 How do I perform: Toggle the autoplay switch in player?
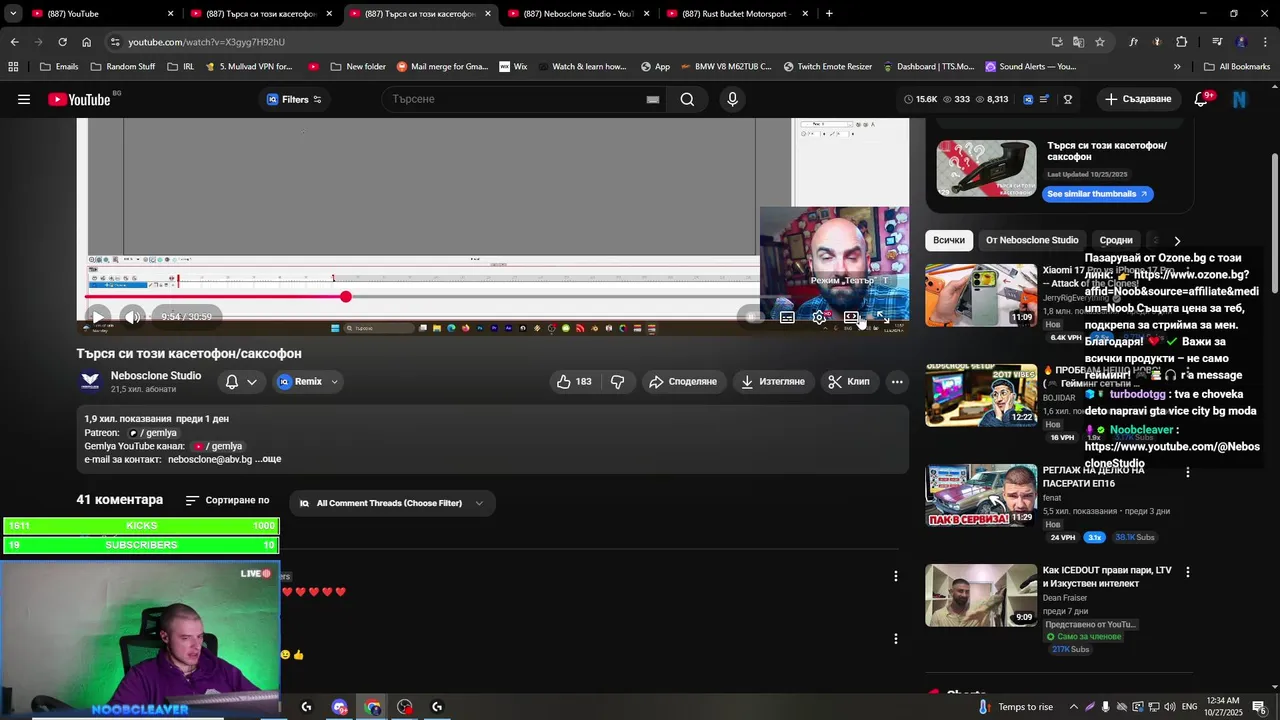pyautogui.click(x=752, y=317)
